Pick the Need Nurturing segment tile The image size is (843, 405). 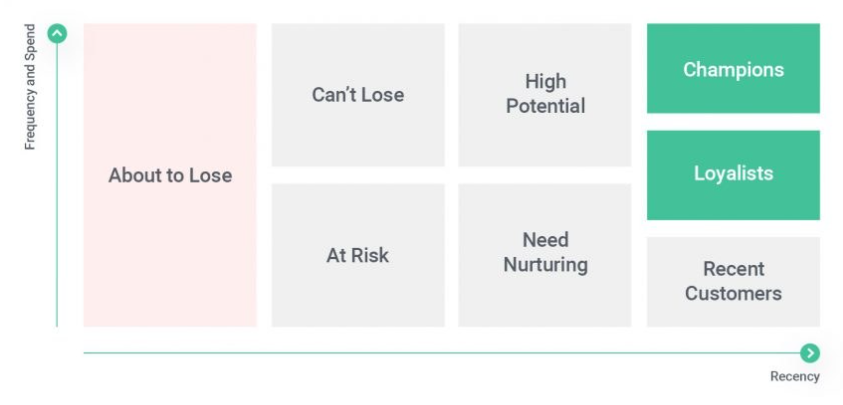[x=545, y=253]
